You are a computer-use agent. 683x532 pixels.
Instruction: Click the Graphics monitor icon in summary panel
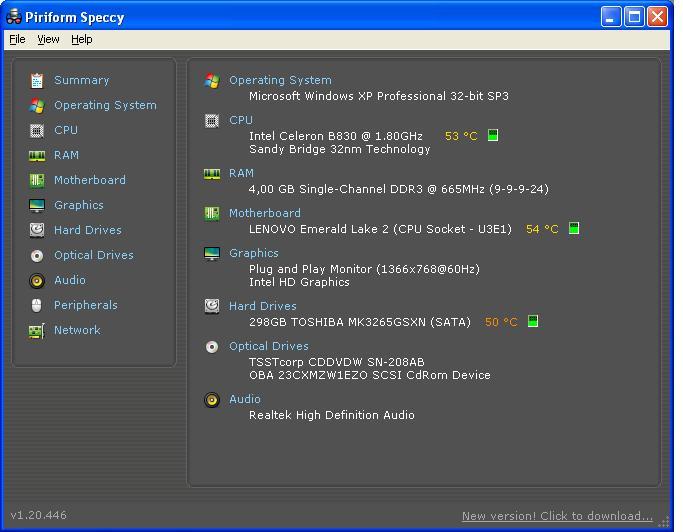pos(212,254)
